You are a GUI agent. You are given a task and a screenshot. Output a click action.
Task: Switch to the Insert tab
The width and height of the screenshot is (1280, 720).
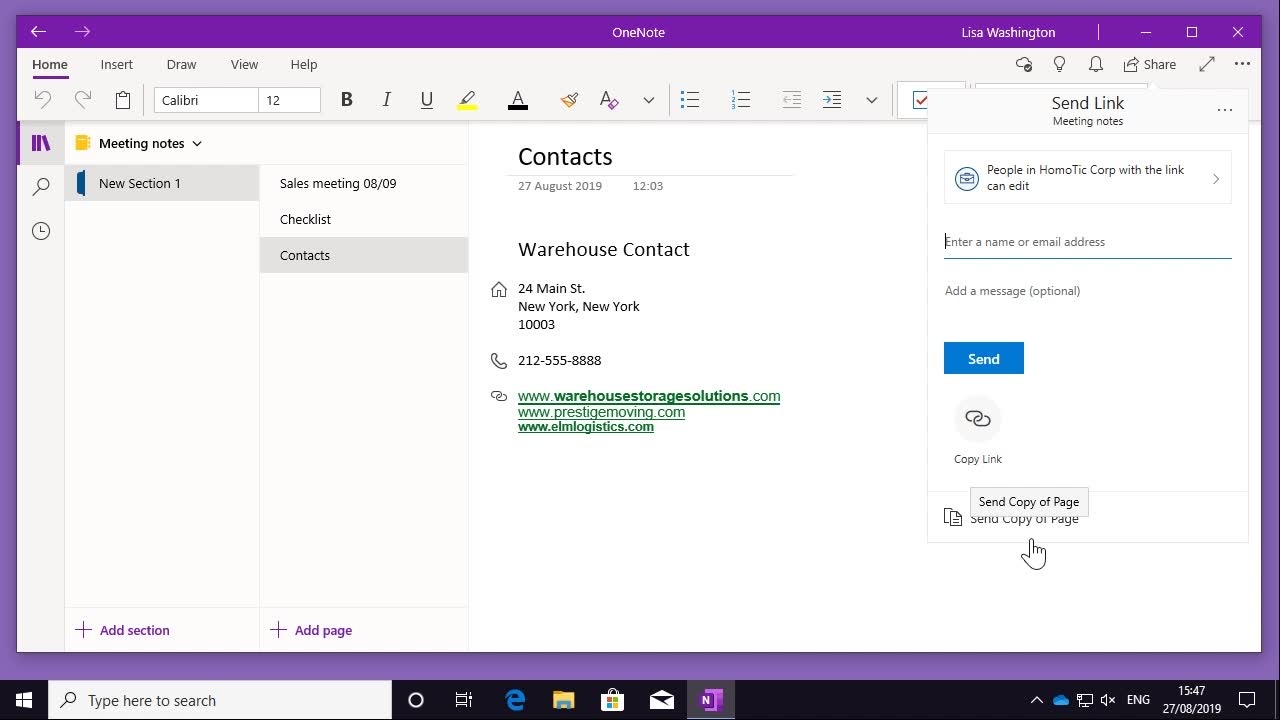point(116,64)
